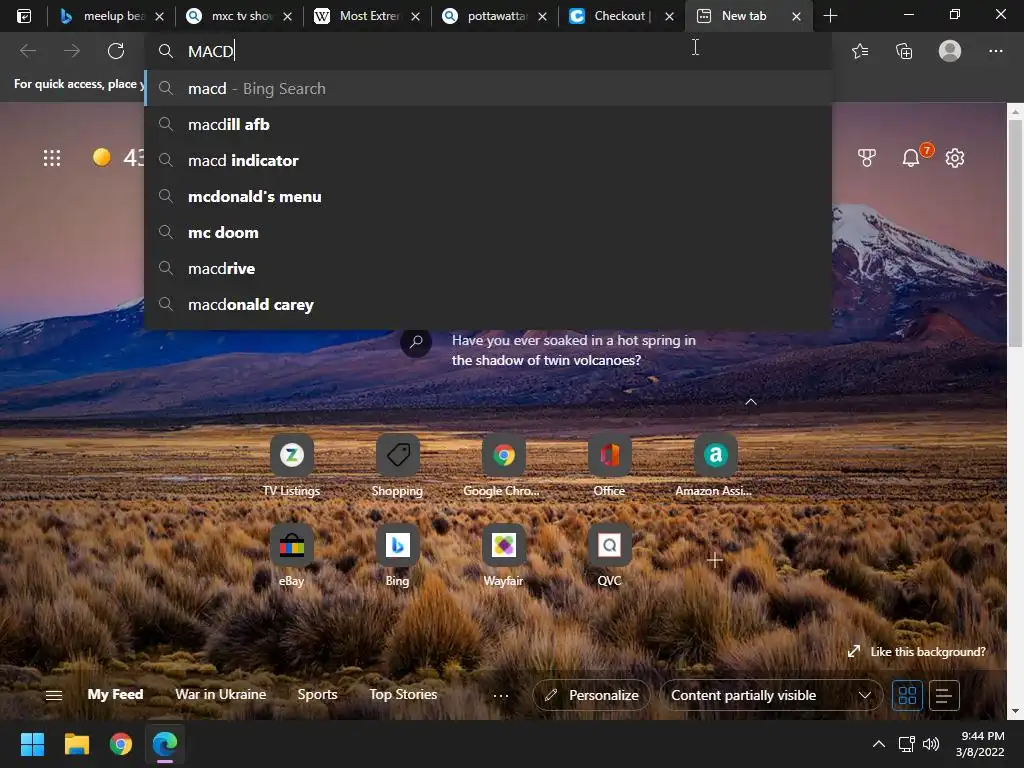Open the app launcher grid icon
Screen dimensions: 1024x768
52,157
